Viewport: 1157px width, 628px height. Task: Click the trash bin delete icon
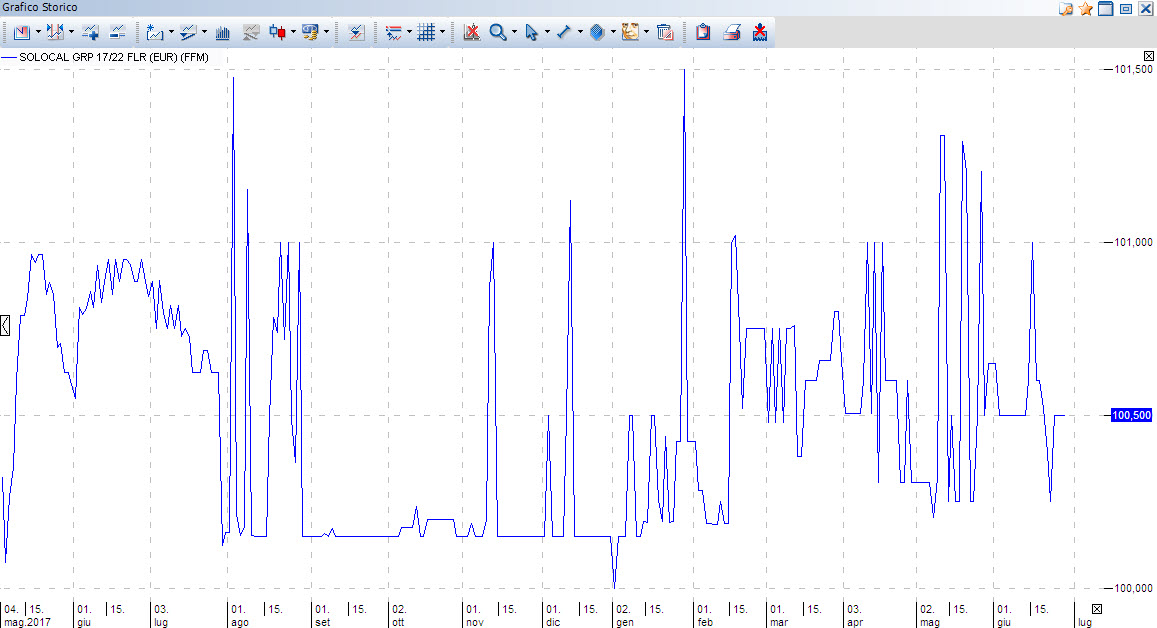(665, 32)
